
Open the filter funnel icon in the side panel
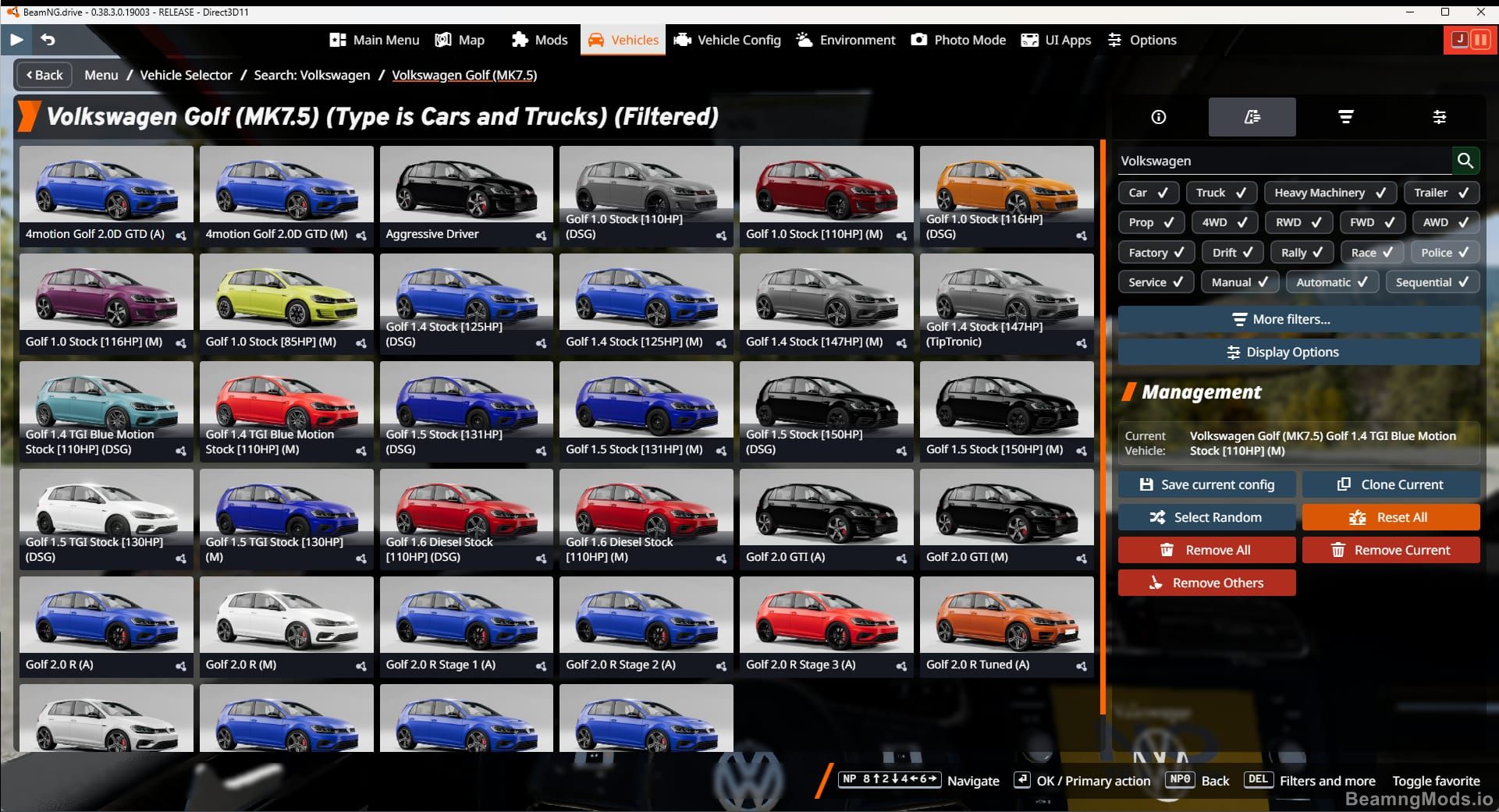[x=1346, y=117]
